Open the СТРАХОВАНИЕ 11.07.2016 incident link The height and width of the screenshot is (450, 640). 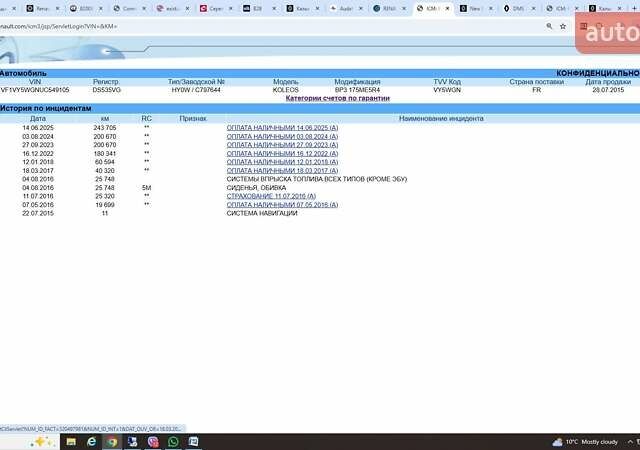click(272, 196)
